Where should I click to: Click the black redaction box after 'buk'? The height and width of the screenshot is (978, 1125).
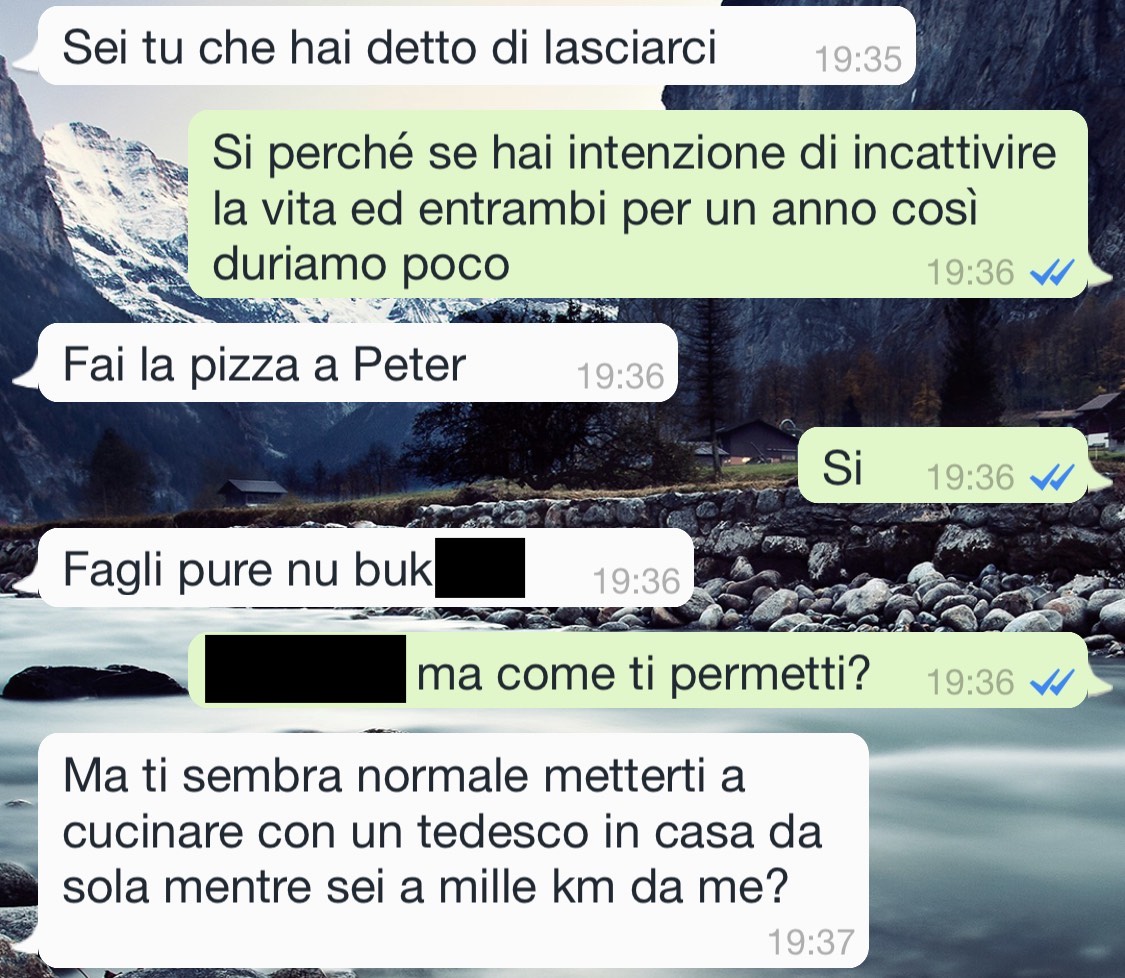[480, 568]
